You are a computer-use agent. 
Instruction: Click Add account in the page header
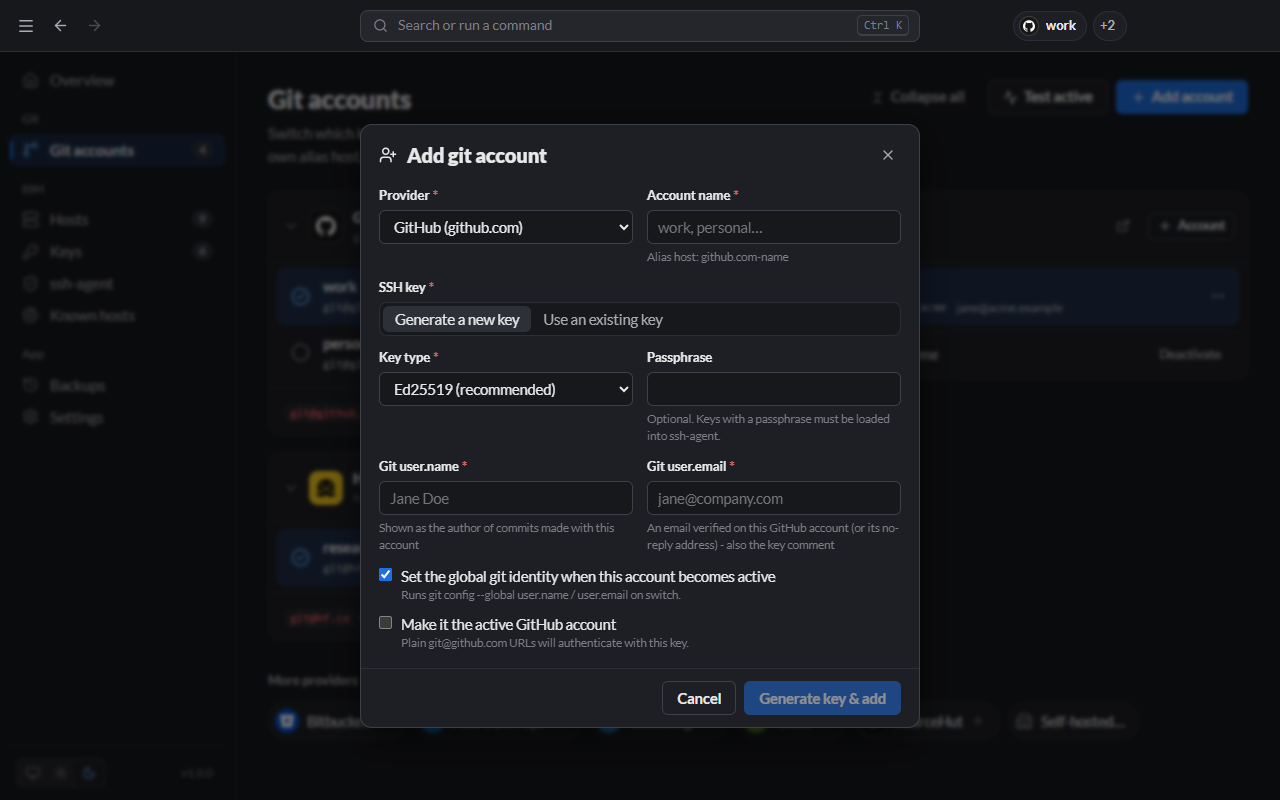tap(1182, 97)
